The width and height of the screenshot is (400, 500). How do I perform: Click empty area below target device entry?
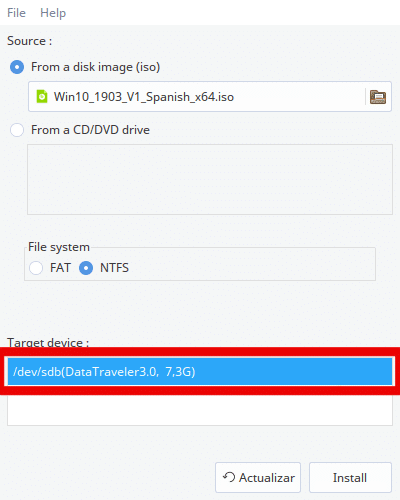(x=200, y=410)
